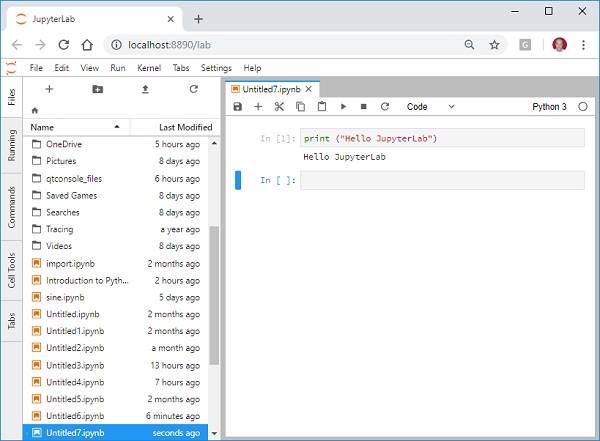
Task: Click the empty code cell input
Action: tap(441, 180)
